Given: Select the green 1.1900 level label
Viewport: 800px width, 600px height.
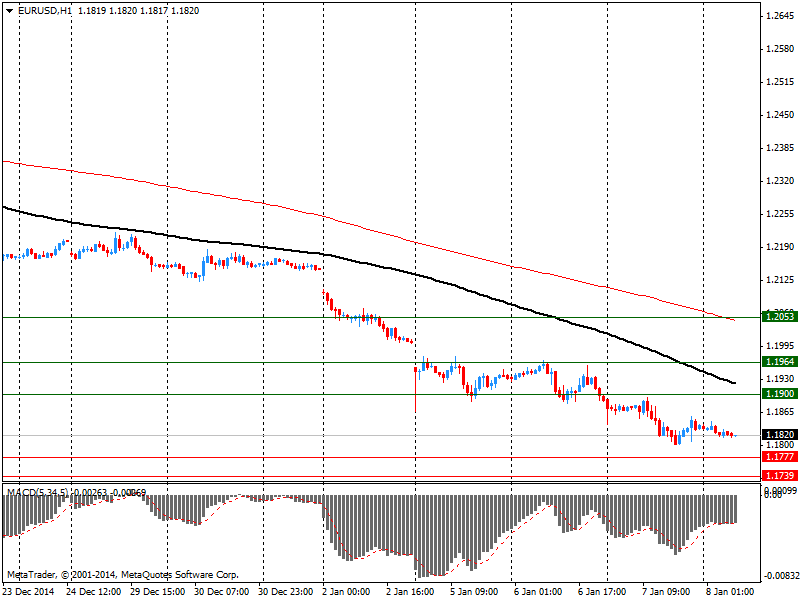Looking at the screenshot, I should [780, 393].
